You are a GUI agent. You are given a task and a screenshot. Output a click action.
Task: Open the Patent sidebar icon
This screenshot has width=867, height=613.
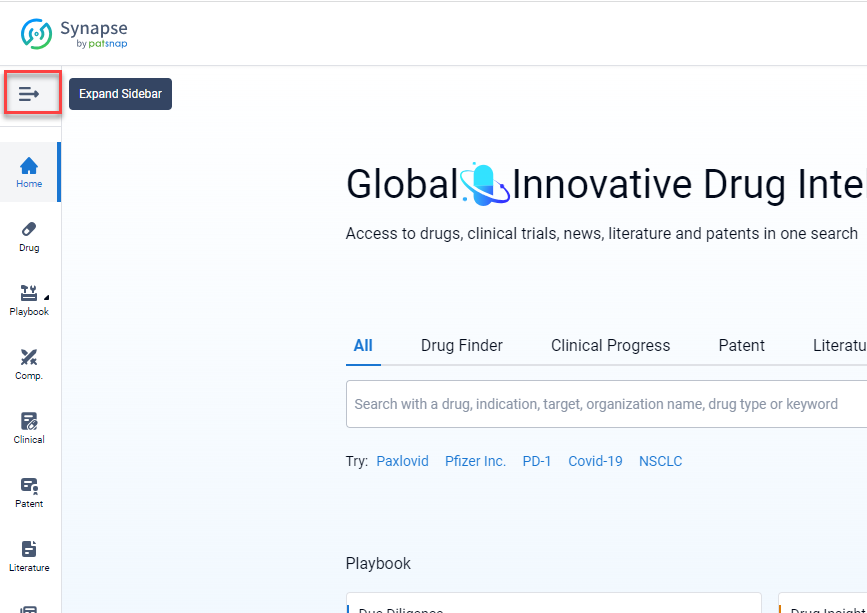coord(29,492)
